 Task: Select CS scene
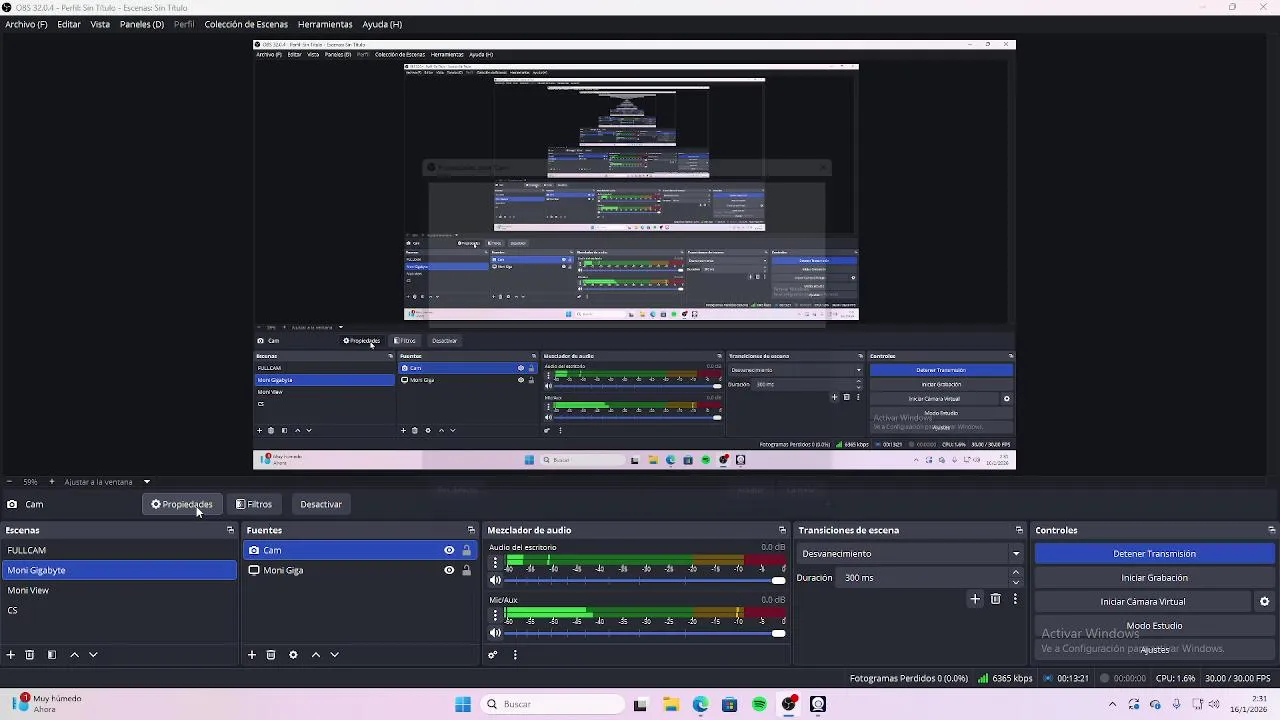(119, 610)
